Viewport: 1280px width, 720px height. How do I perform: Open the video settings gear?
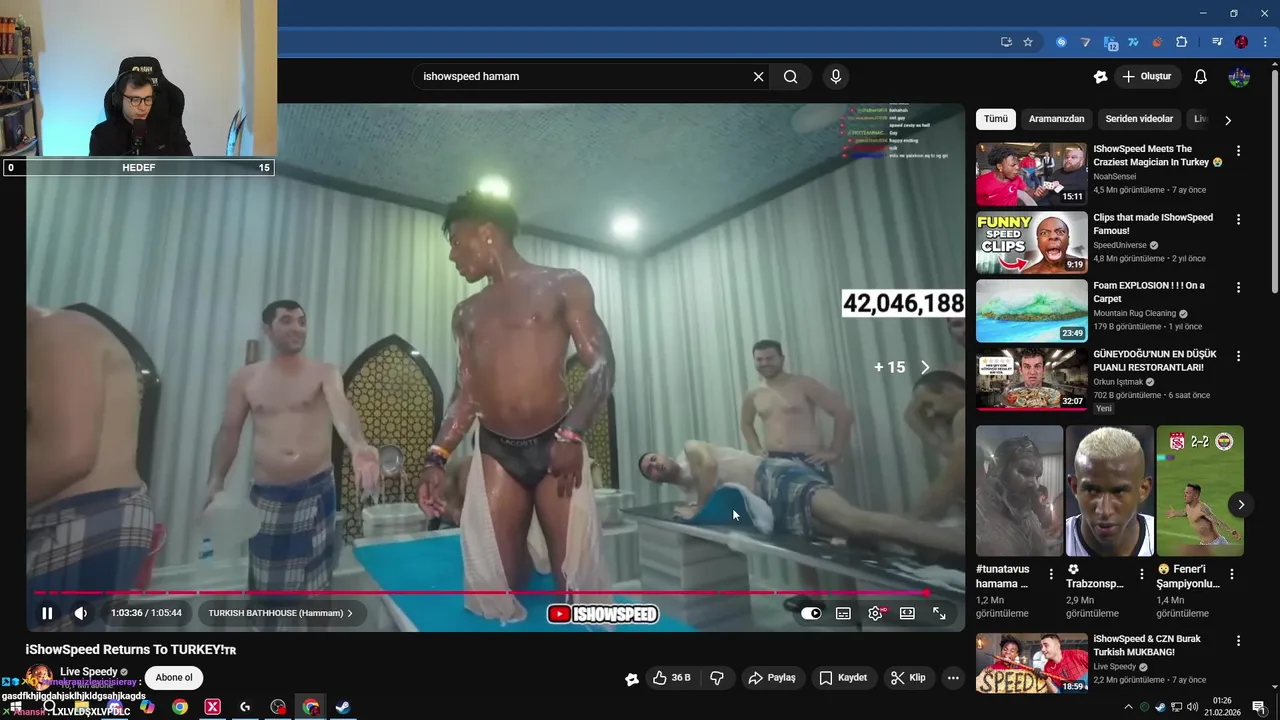875,613
